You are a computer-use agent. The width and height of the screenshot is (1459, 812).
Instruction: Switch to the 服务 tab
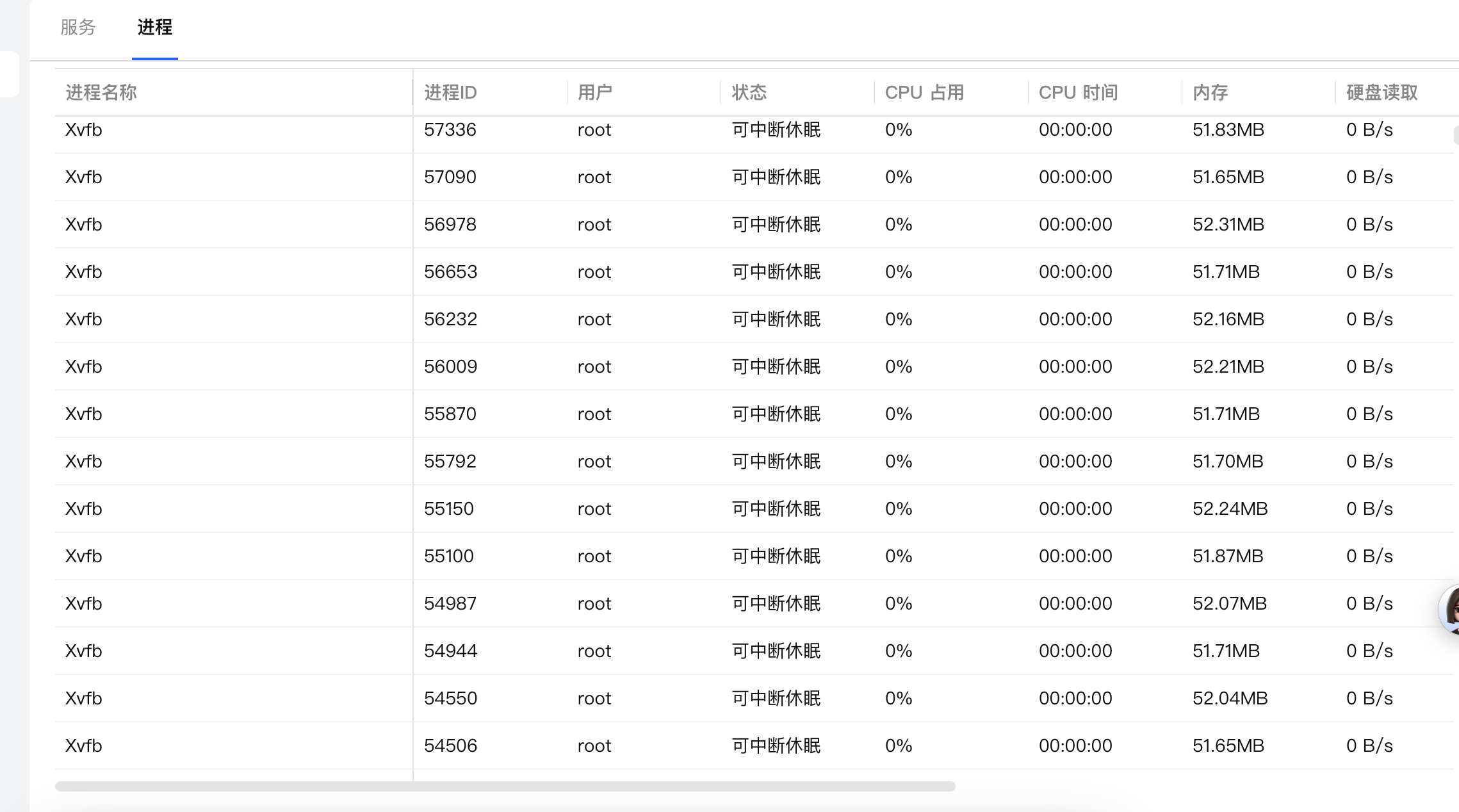click(x=77, y=27)
